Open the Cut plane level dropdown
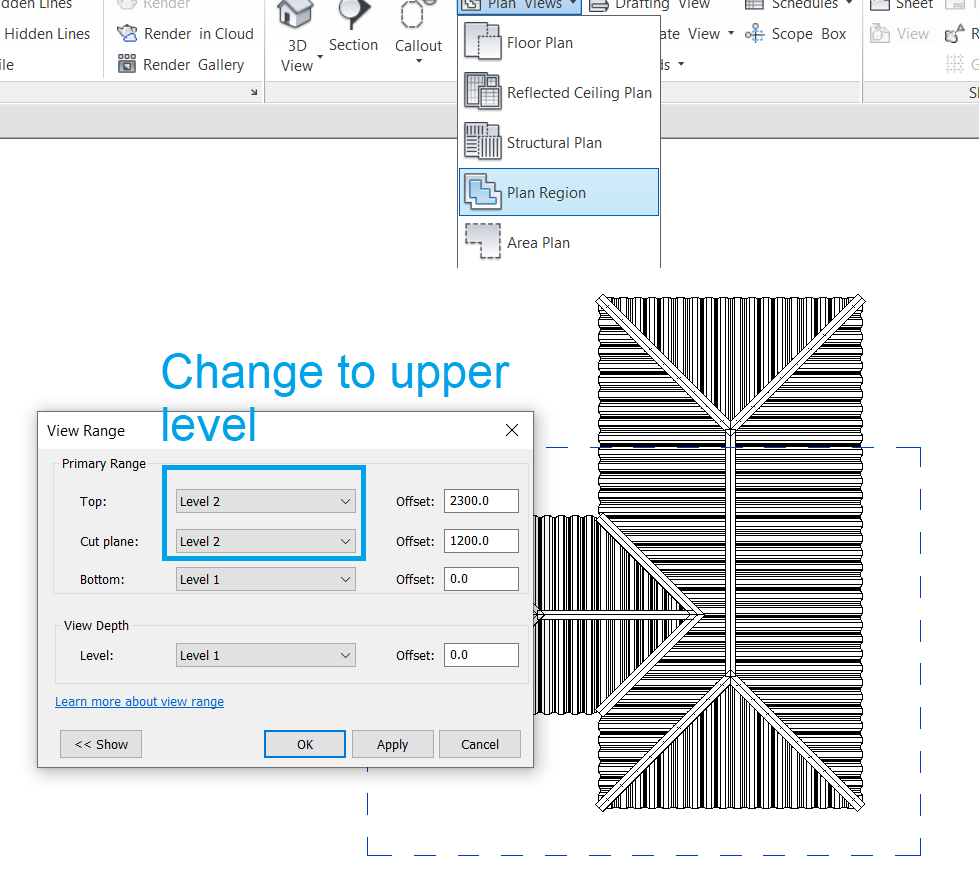Screen dimensions: 979x891 tap(344, 541)
